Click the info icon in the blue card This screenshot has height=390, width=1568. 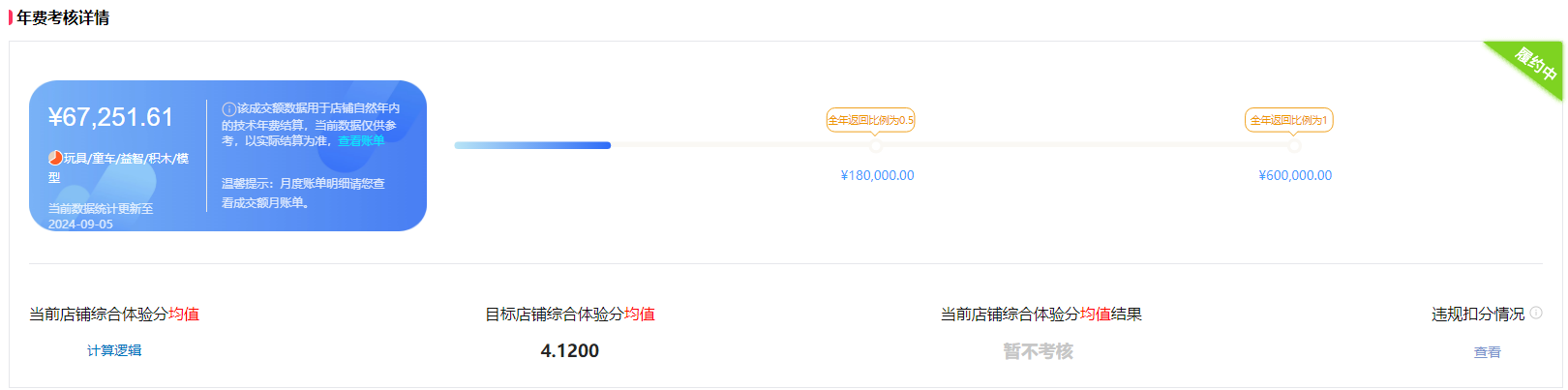[229, 109]
